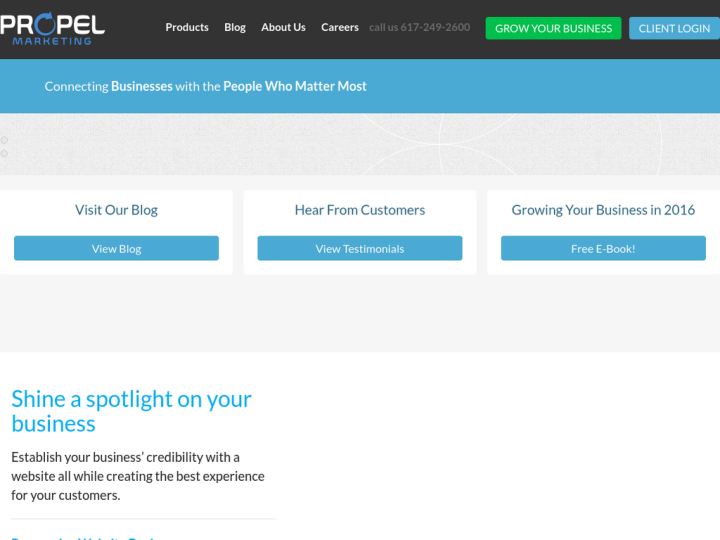The height and width of the screenshot is (540, 720).
Task: Select the second slider bullet dot
Action: (x=4, y=153)
